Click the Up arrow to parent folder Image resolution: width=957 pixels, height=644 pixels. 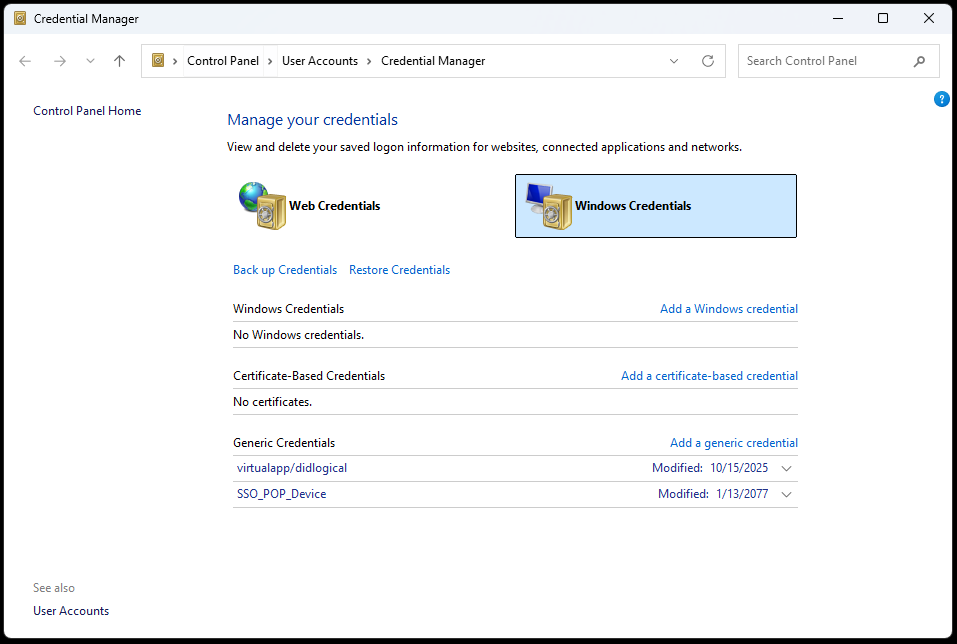point(120,61)
